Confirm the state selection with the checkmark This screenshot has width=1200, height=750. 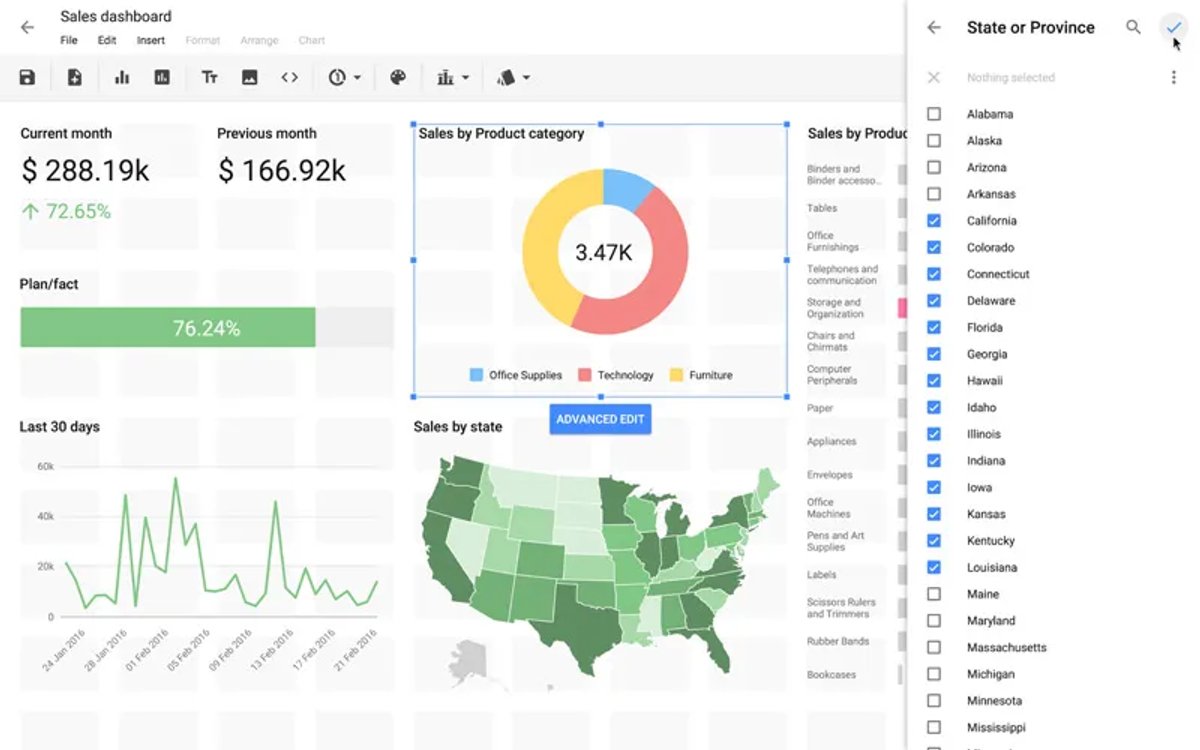click(1174, 27)
